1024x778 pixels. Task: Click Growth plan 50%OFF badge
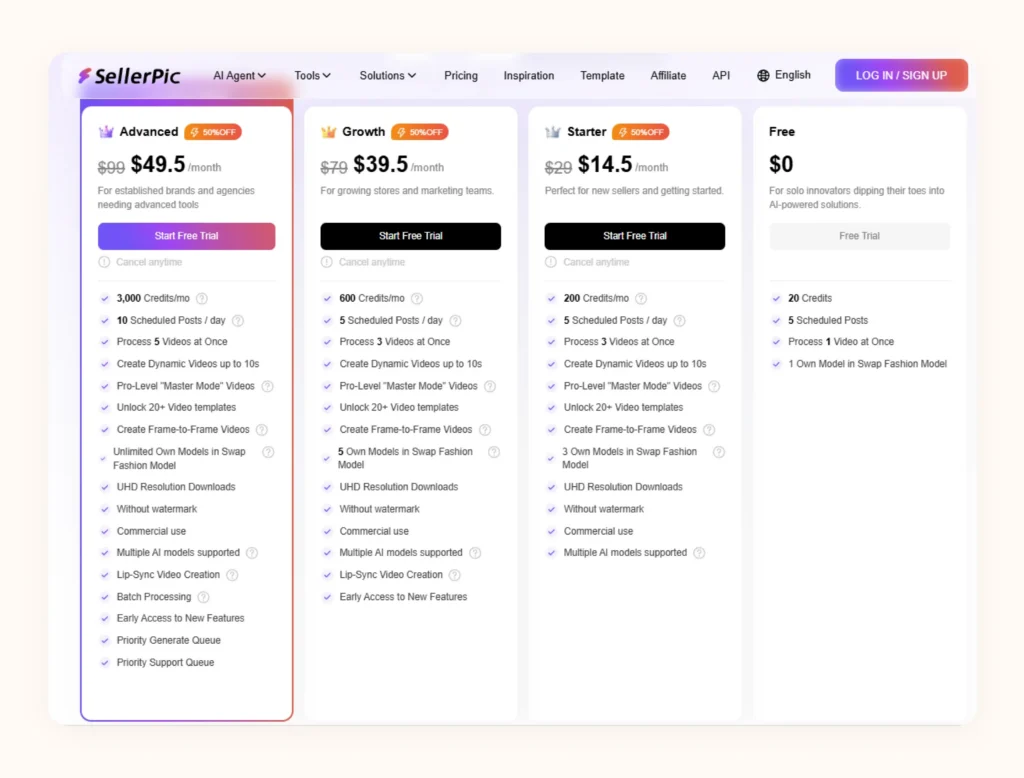click(x=419, y=132)
